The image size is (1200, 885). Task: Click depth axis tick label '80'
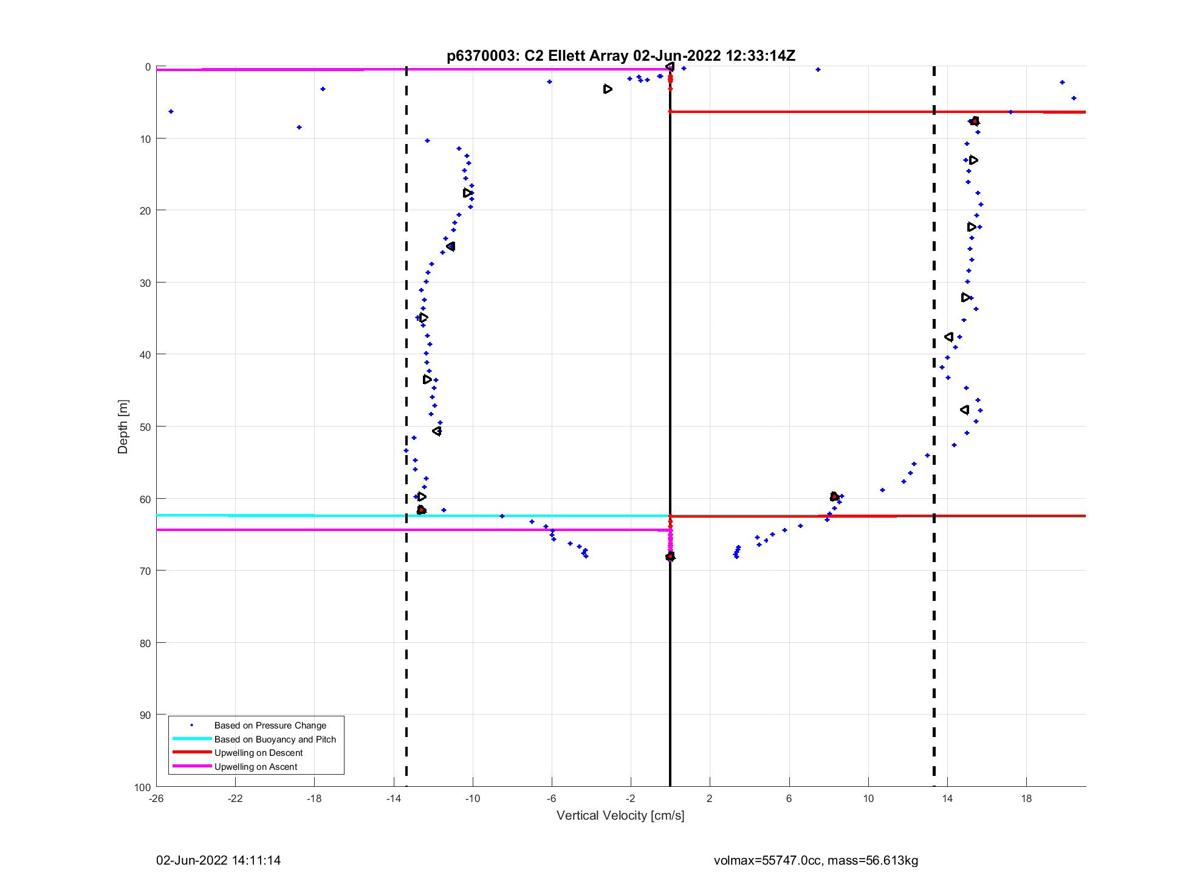pos(145,643)
